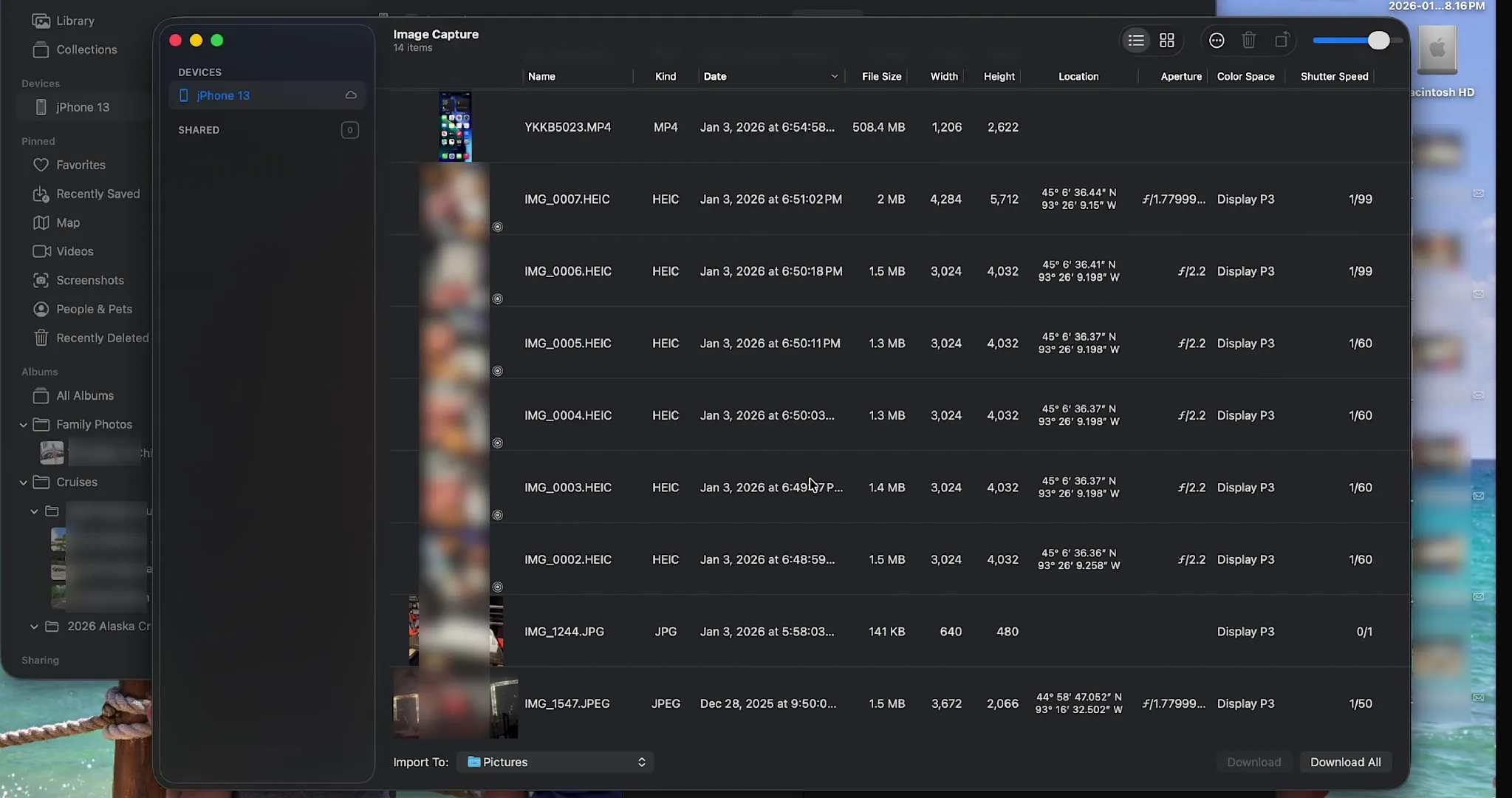Click Live Photo badge on IMG_0006.HEIC
Screen dimensions: 1512x798
498,299
